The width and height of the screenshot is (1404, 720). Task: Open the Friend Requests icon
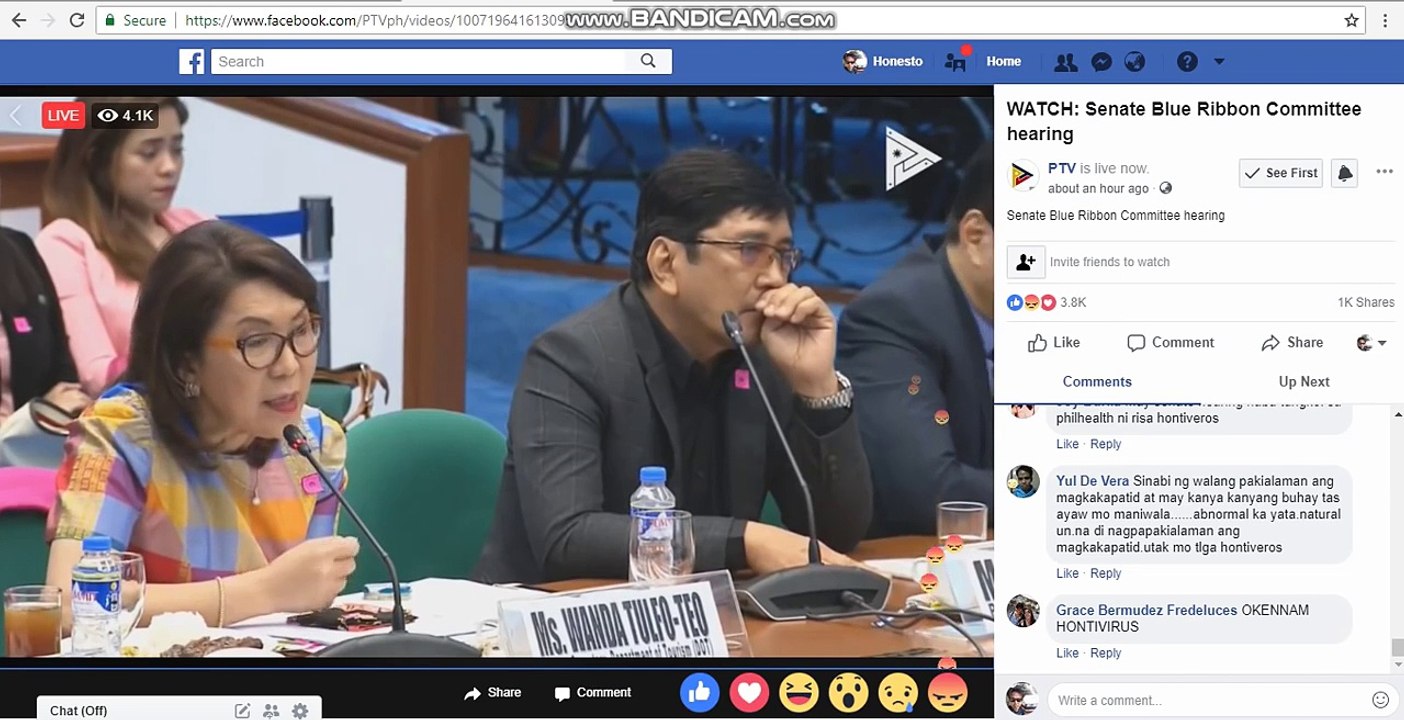pos(1065,61)
